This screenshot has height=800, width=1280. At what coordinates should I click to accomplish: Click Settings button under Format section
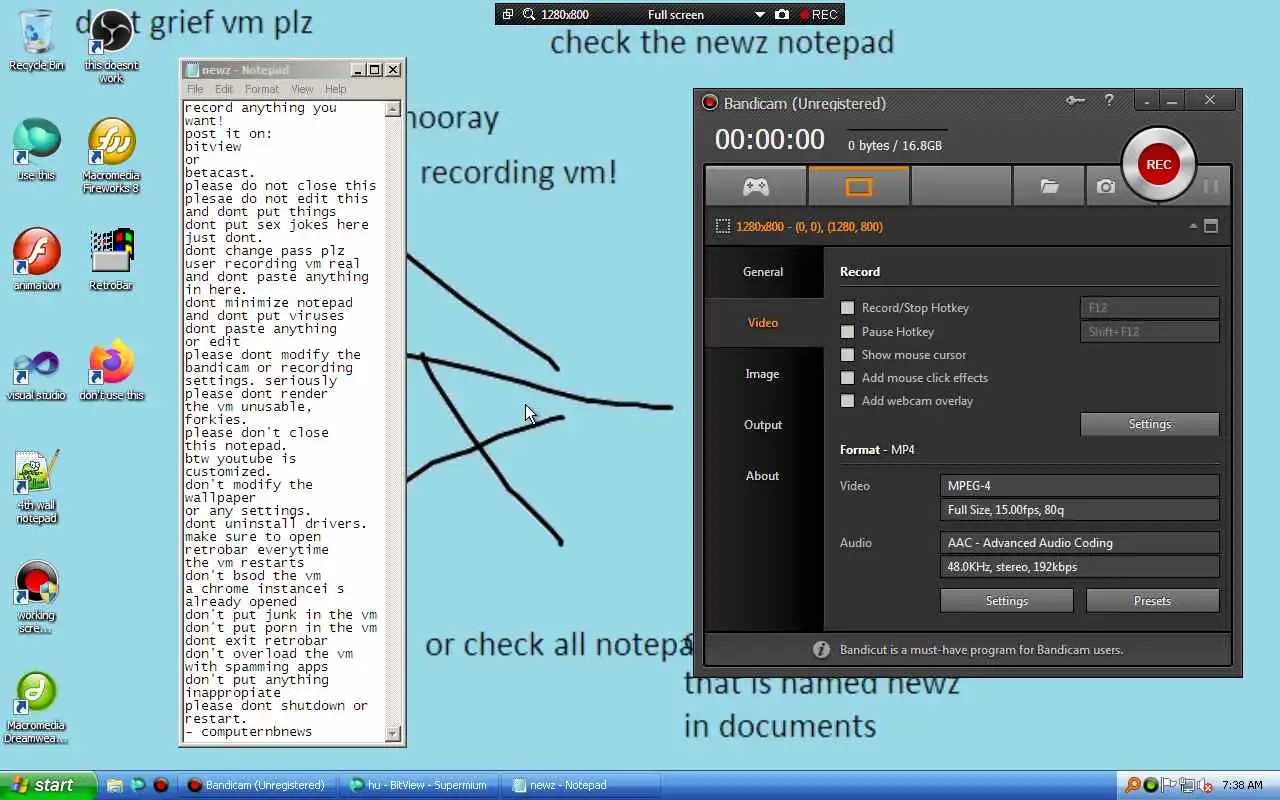(x=1007, y=601)
